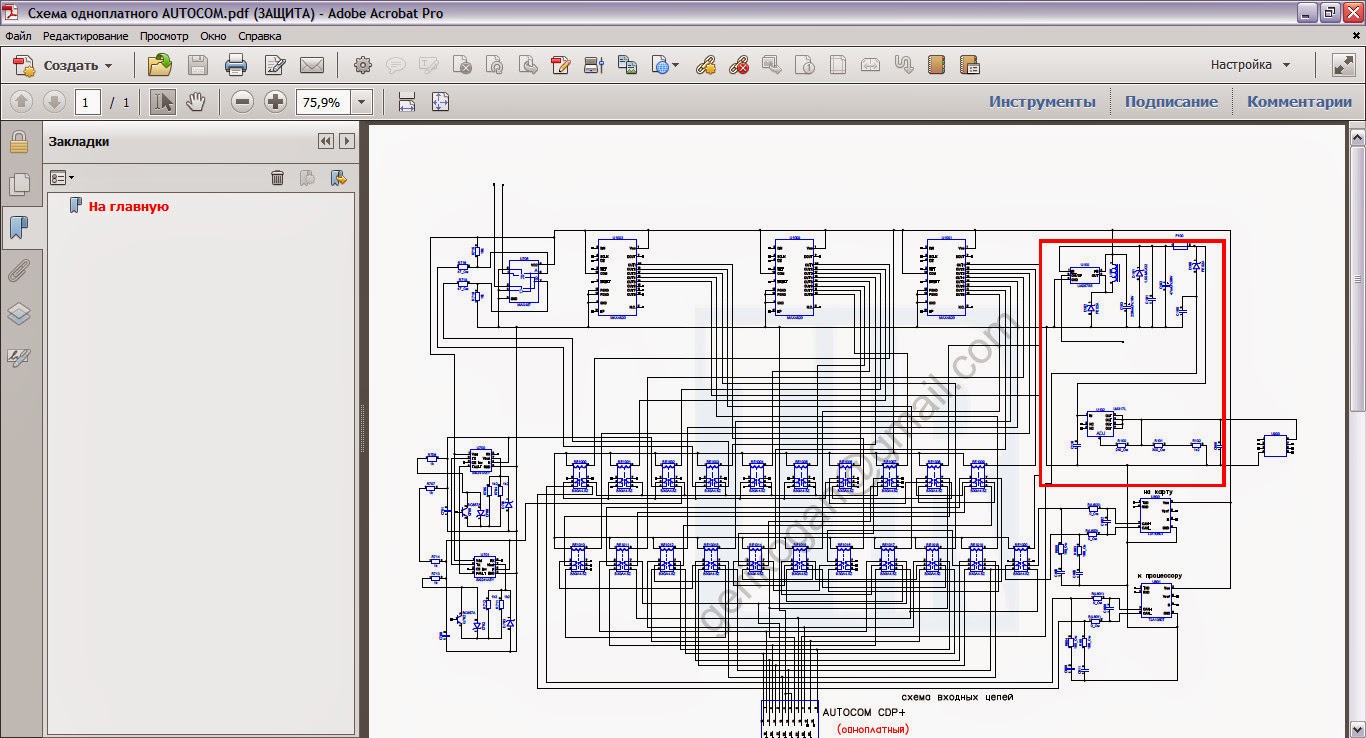Click the zoom out minus button
Image resolution: width=1366 pixels, height=738 pixels.
(242, 101)
